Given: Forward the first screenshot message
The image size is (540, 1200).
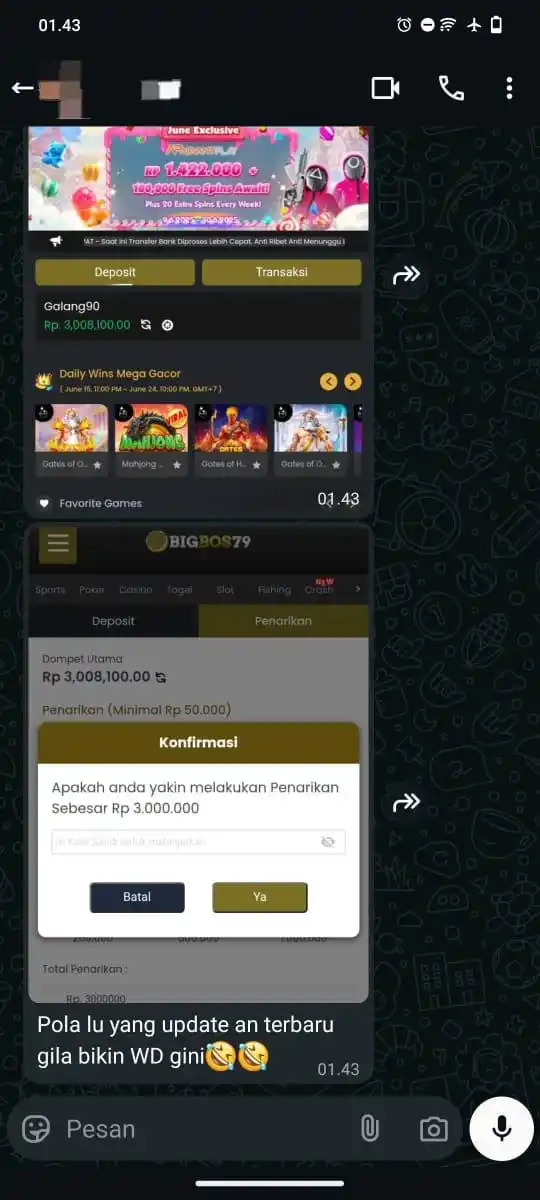Looking at the screenshot, I should 407,275.
